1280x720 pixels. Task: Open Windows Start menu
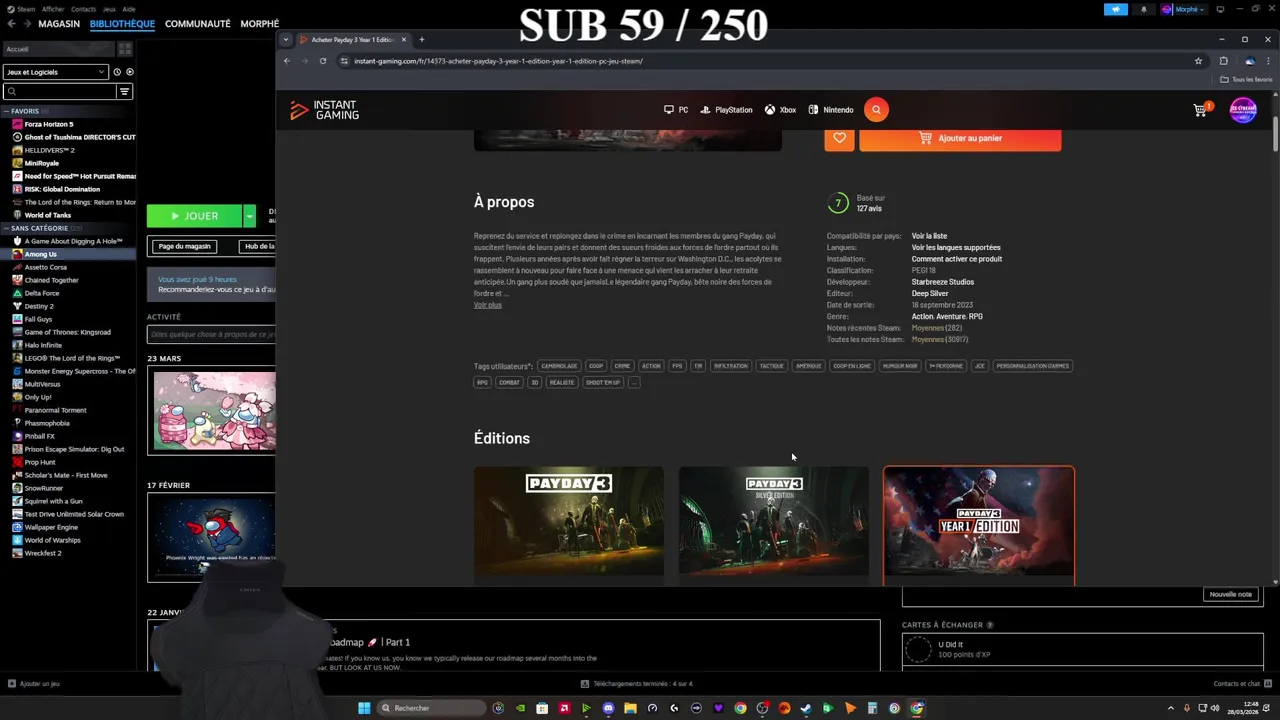(x=364, y=708)
